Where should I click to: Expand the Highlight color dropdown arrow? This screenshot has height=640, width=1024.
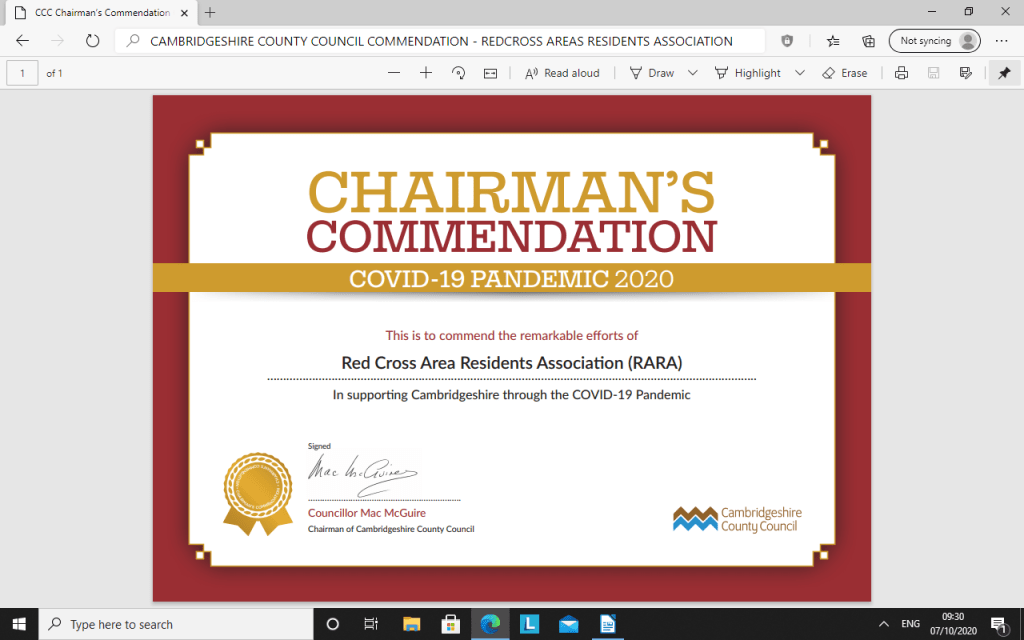coord(799,73)
